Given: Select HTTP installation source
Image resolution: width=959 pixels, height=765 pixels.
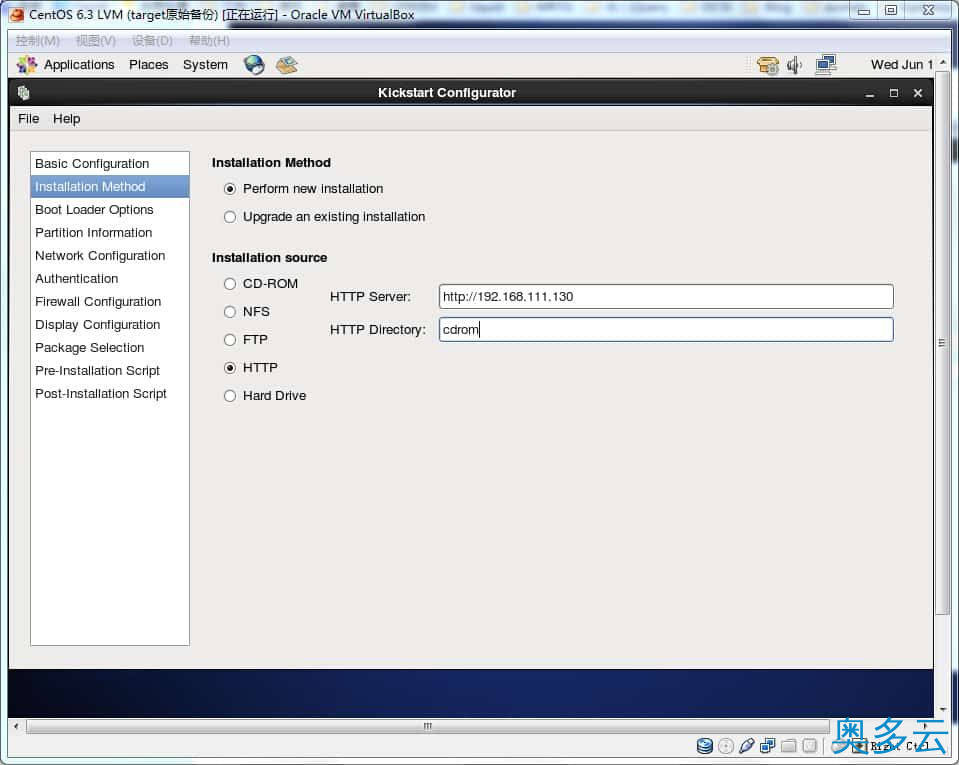Looking at the screenshot, I should (x=230, y=368).
